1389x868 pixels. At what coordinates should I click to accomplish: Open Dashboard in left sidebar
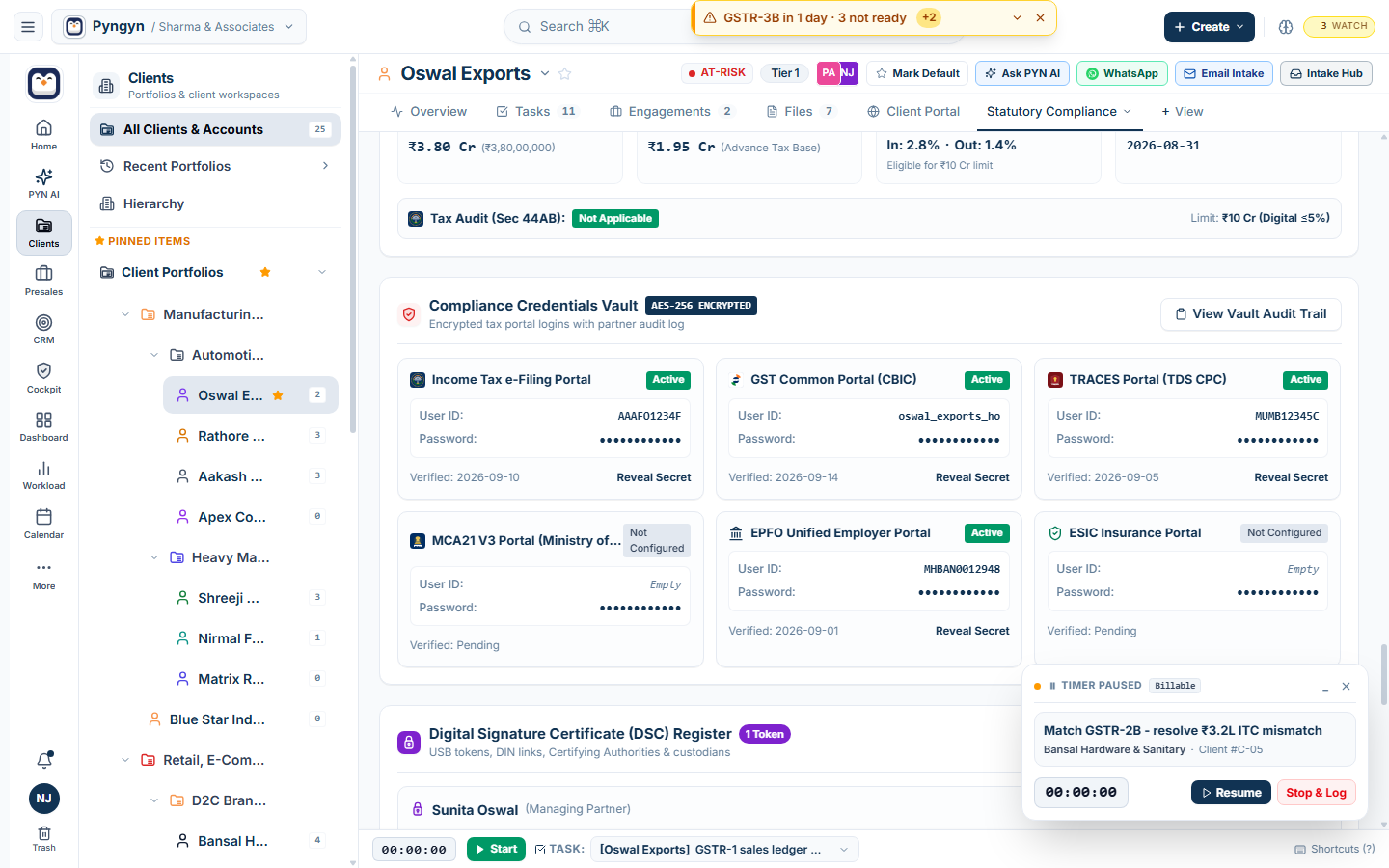43,426
